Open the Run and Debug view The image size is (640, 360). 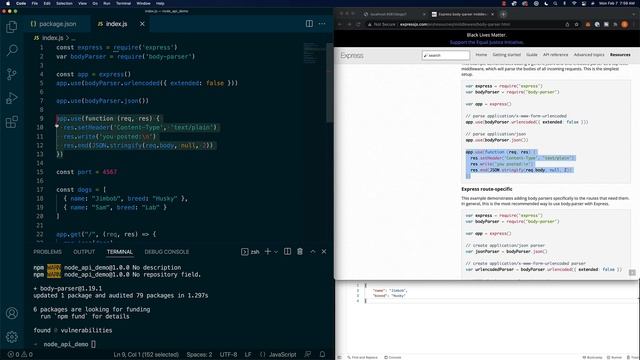click(12, 98)
